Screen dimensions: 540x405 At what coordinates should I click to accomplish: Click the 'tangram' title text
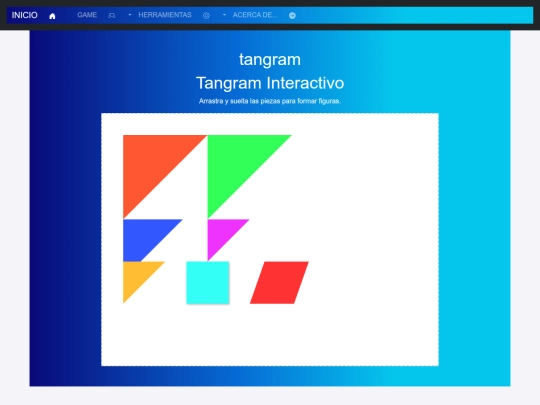click(x=270, y=60)
